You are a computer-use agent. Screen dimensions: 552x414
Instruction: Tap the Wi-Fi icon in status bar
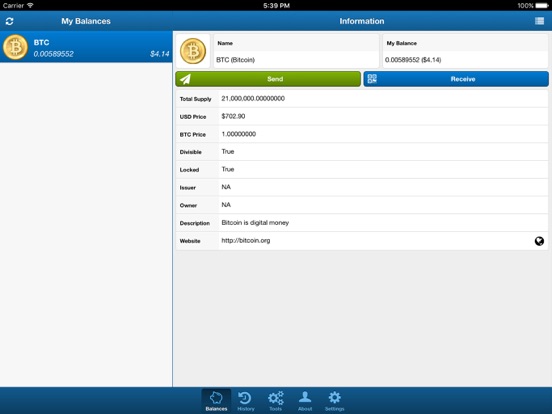tap(30, 5)
